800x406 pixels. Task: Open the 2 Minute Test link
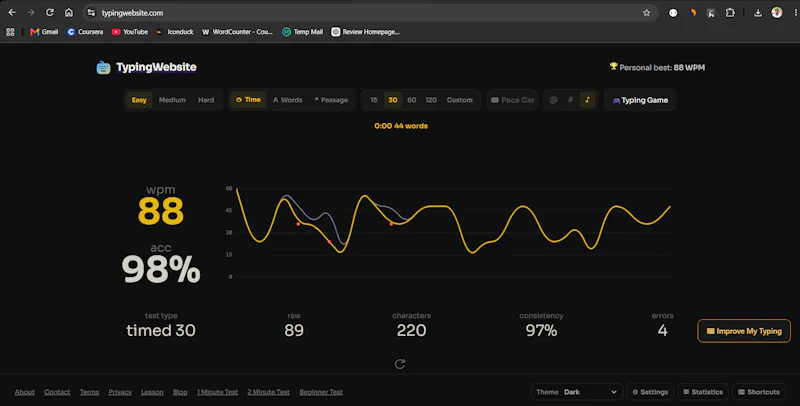[x=268, y=392]
